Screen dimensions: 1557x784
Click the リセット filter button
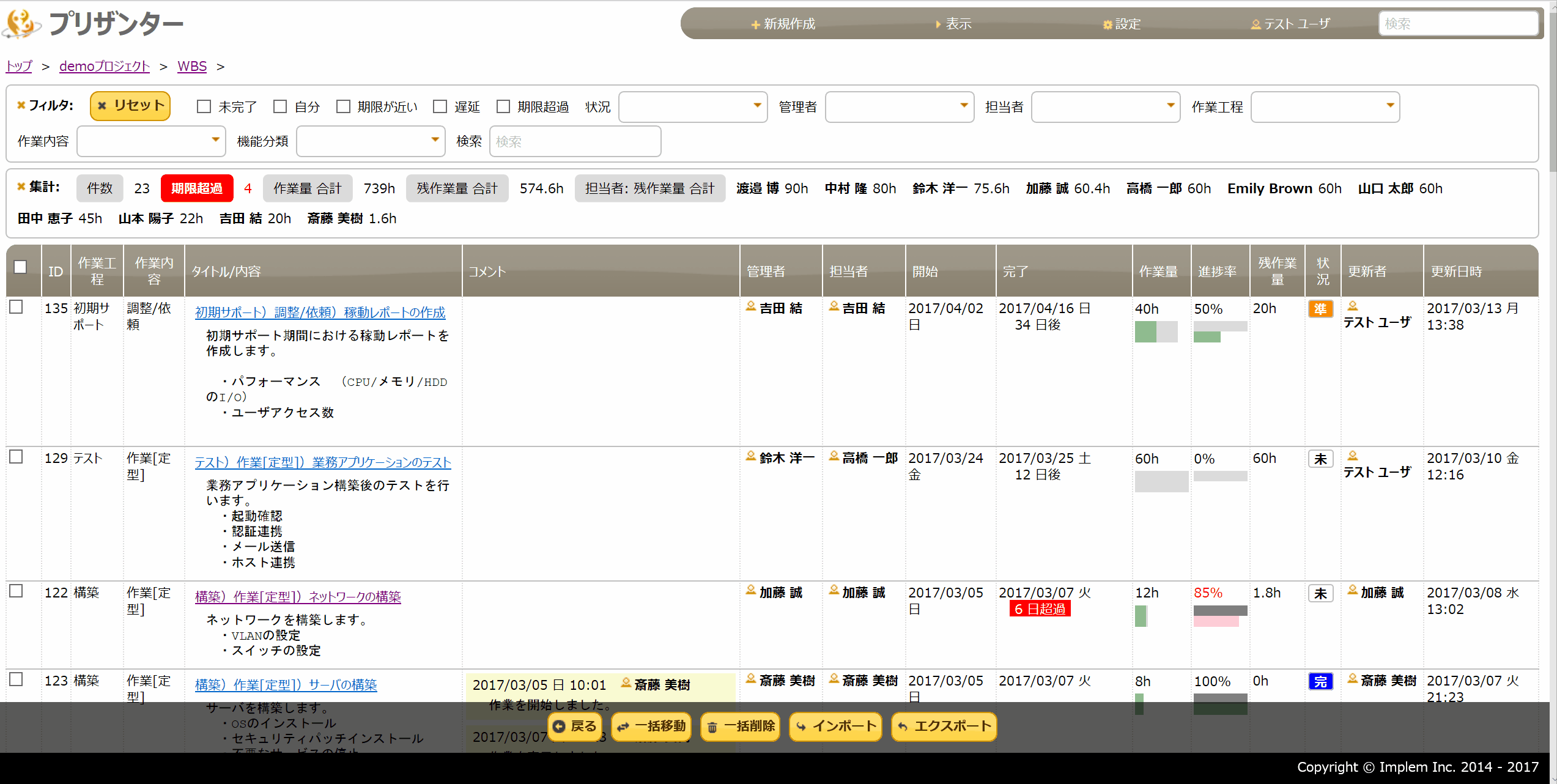[130, 106]
